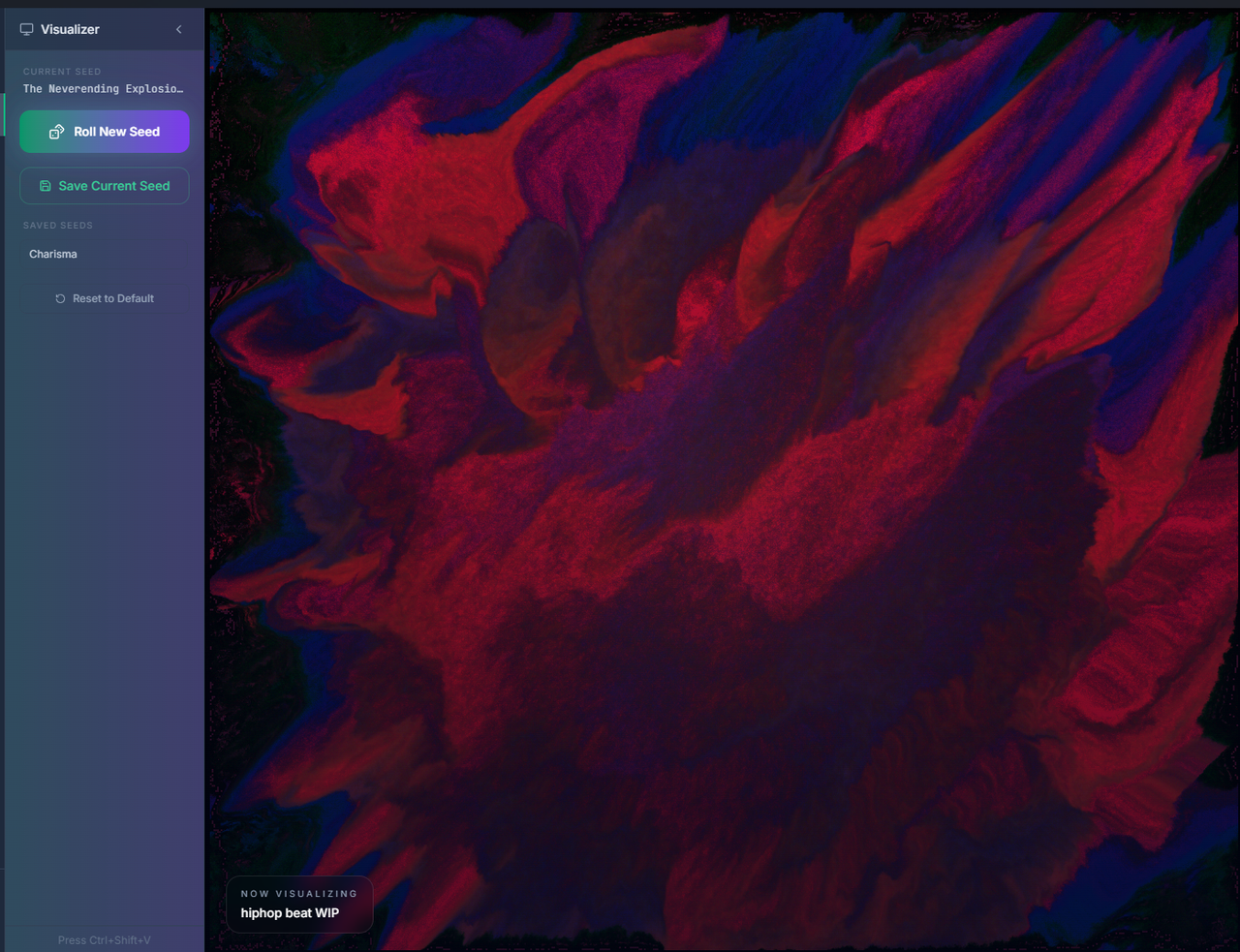Screen dimensions: 1240x952
Task: Click the floppy disk icon on Save Current Seed
Action: tap(46, 186)
